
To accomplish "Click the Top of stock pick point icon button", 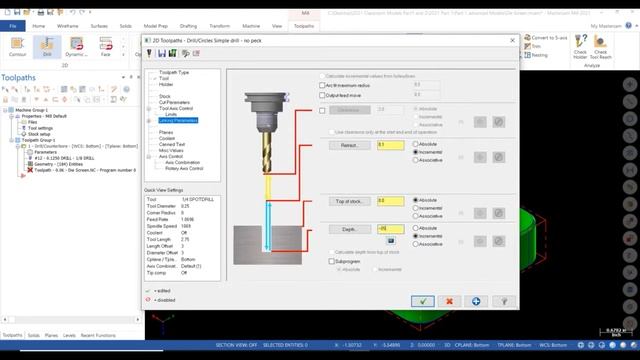I will click(480, 213).
